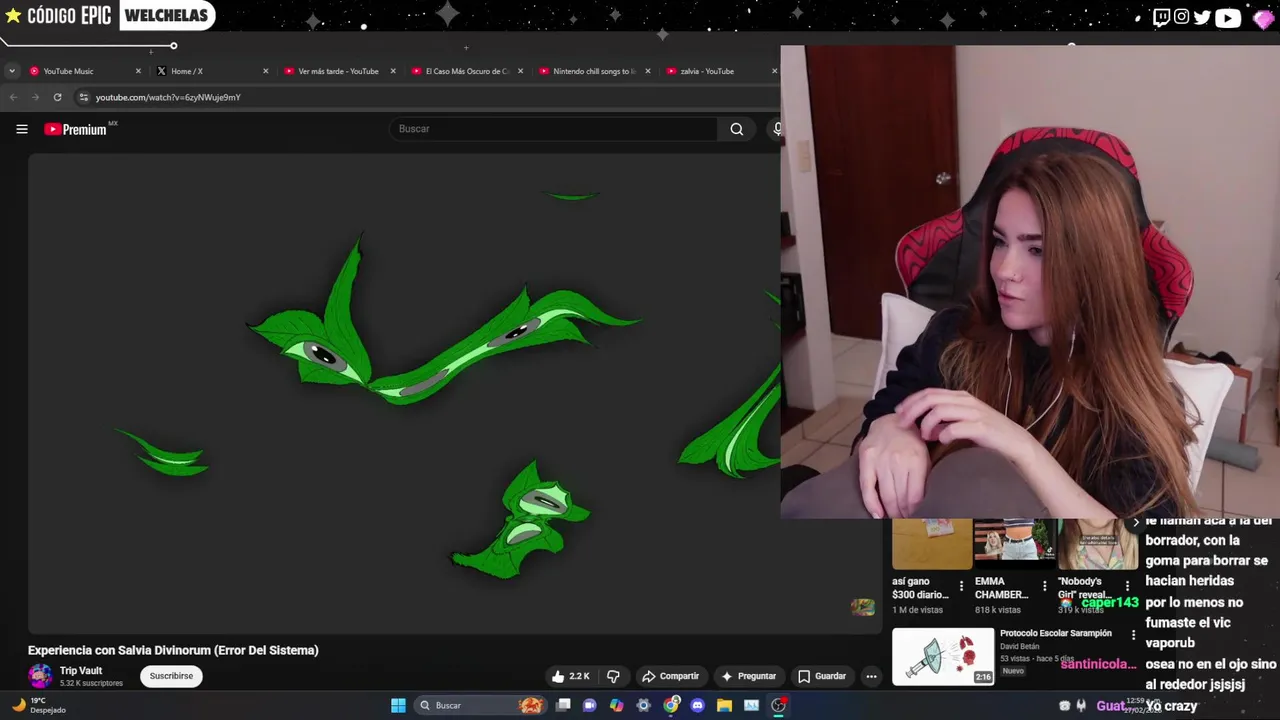1280x720 pixels.
Task: Show next shorts with the right chevron
Action: click(1135, 522)
